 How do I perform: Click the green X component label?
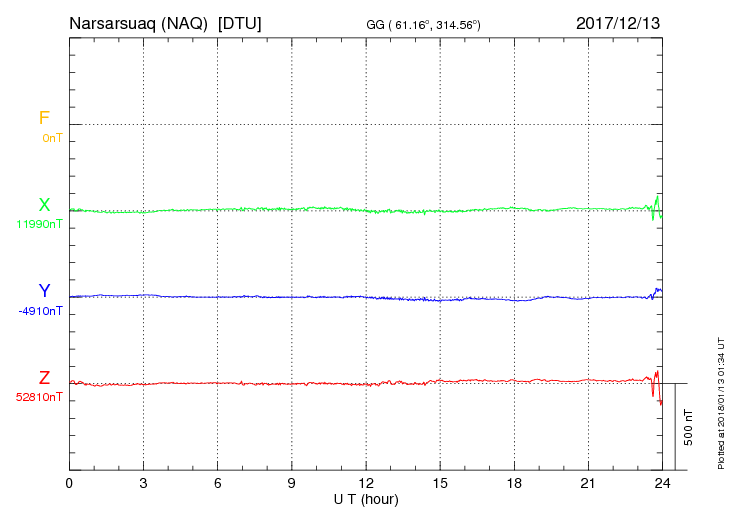pyautogui.click(x=44, y=205)
